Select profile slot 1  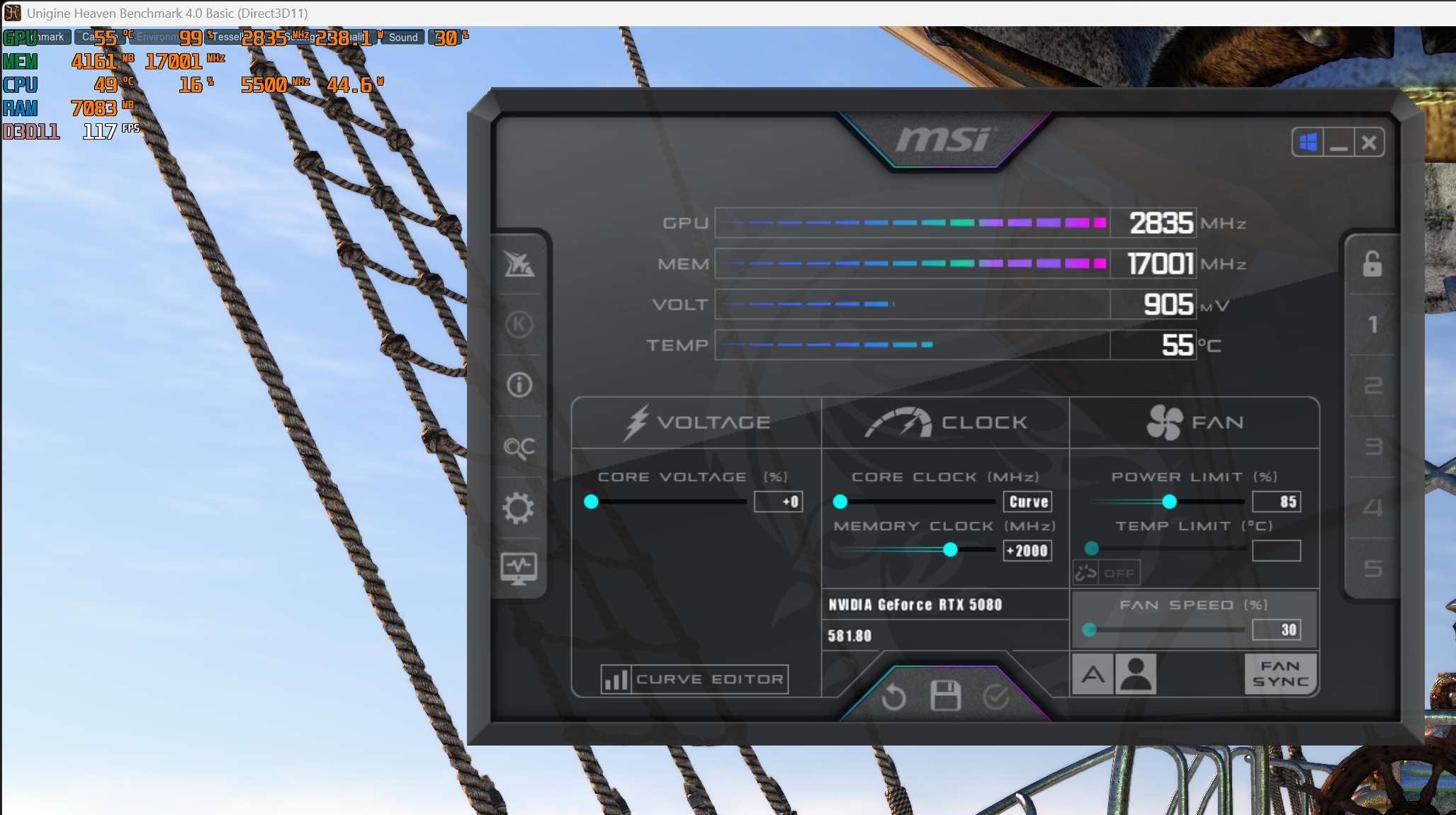[1372, 325]
